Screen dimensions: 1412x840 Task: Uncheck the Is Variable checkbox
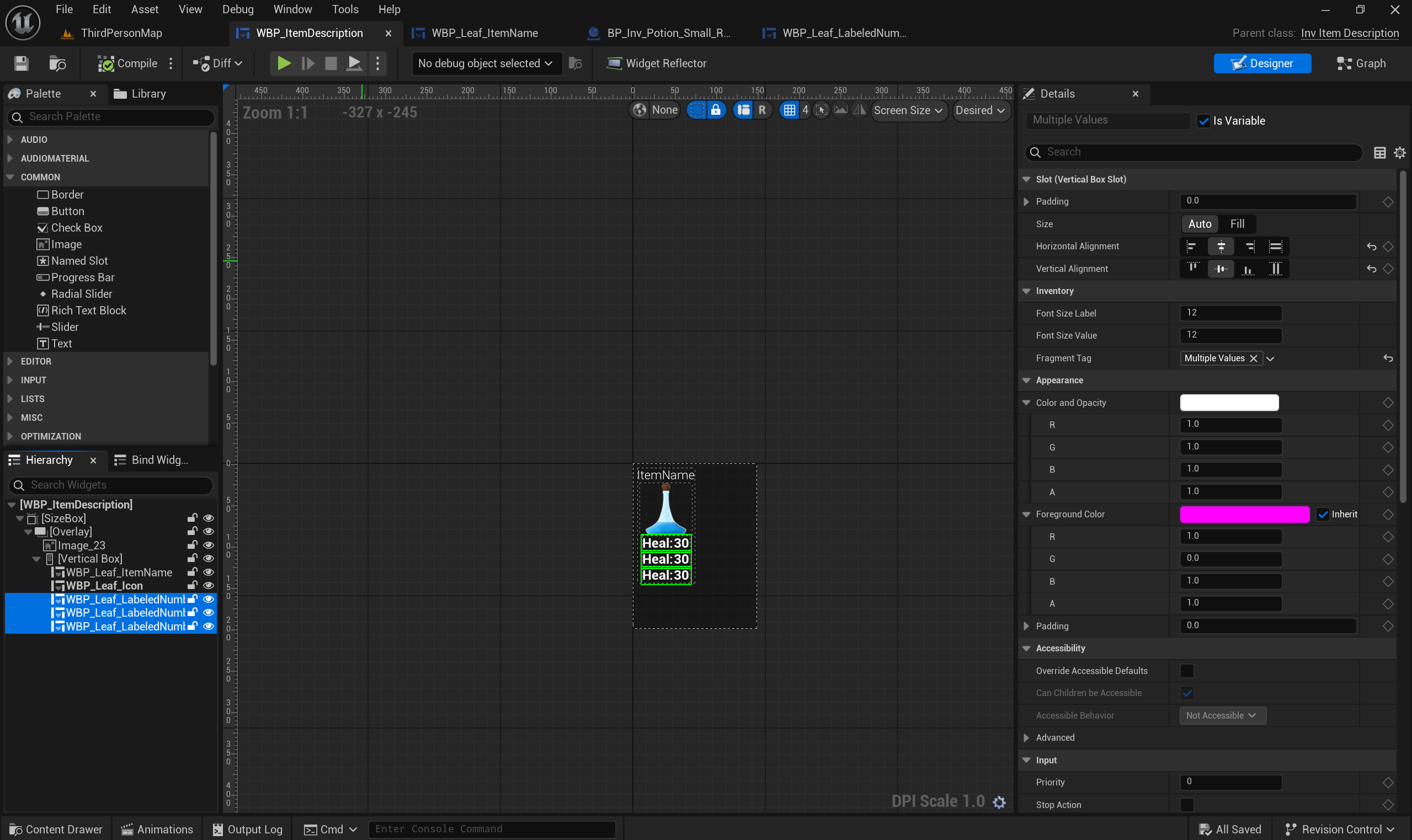[1203, 121]
